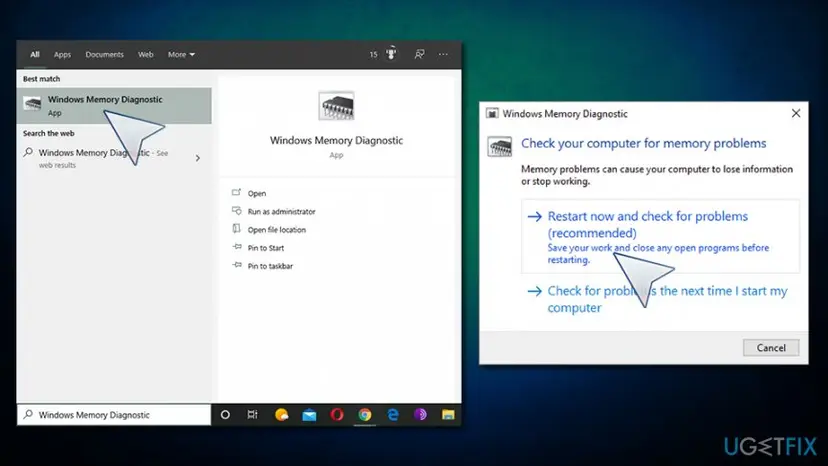Open the search options ellipsis menu

tap(443, 54)
